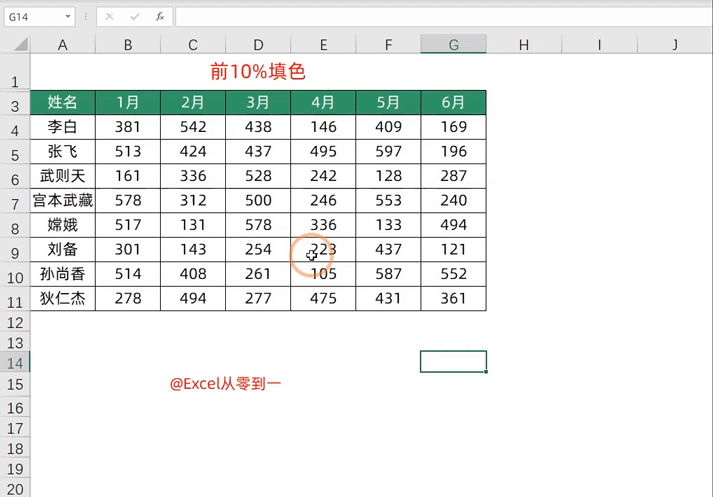Click the name cell 孙尚香
713x497 pixels.
coord(63,274)
